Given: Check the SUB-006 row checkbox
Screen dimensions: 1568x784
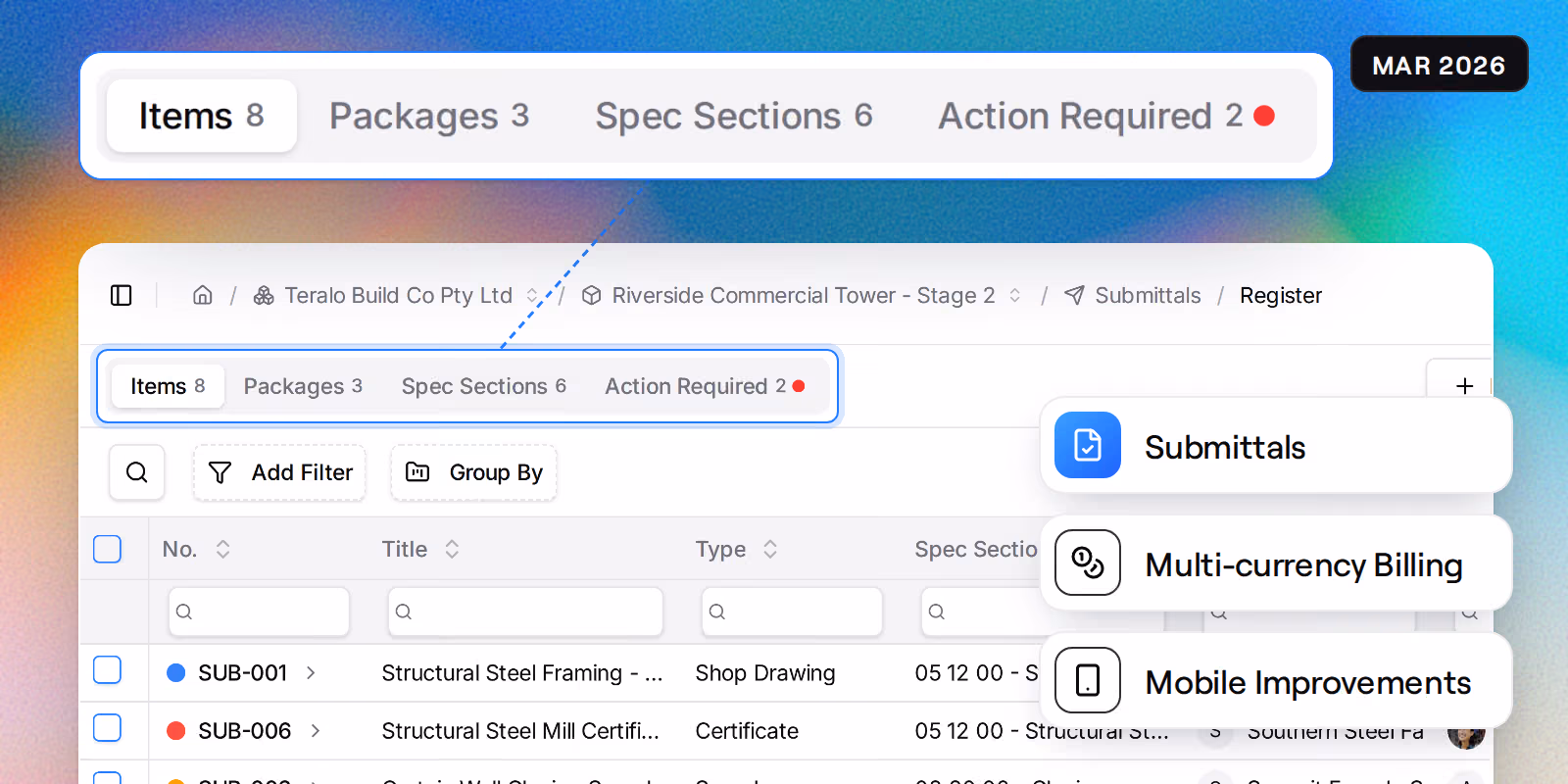Looking at the screenshot, I should coord(107,728).
